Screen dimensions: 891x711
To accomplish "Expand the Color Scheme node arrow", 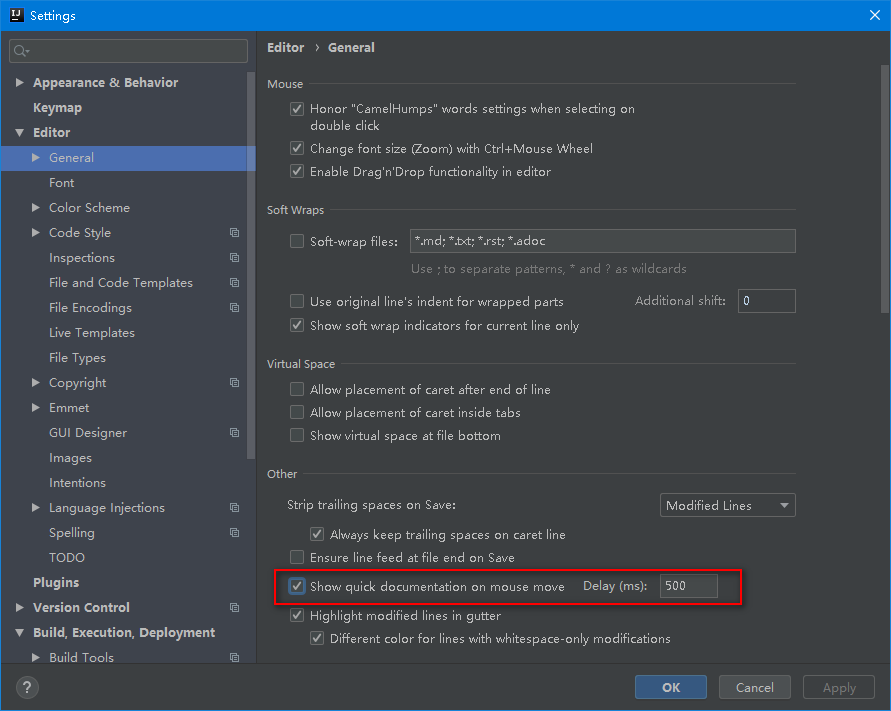I will pos(36,207).
